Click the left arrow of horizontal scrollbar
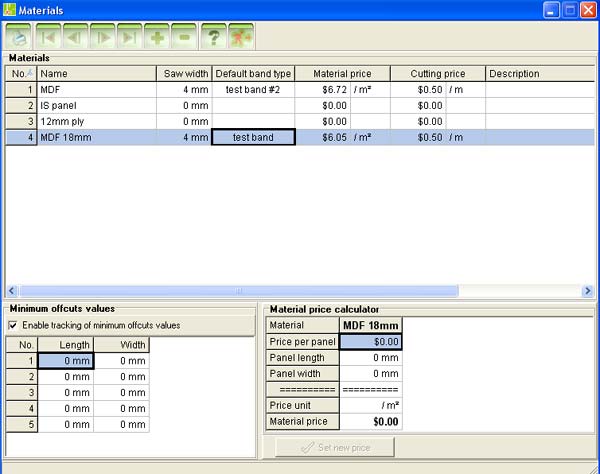The height and width of the screenshot is (474, 600). coord(11,291)
